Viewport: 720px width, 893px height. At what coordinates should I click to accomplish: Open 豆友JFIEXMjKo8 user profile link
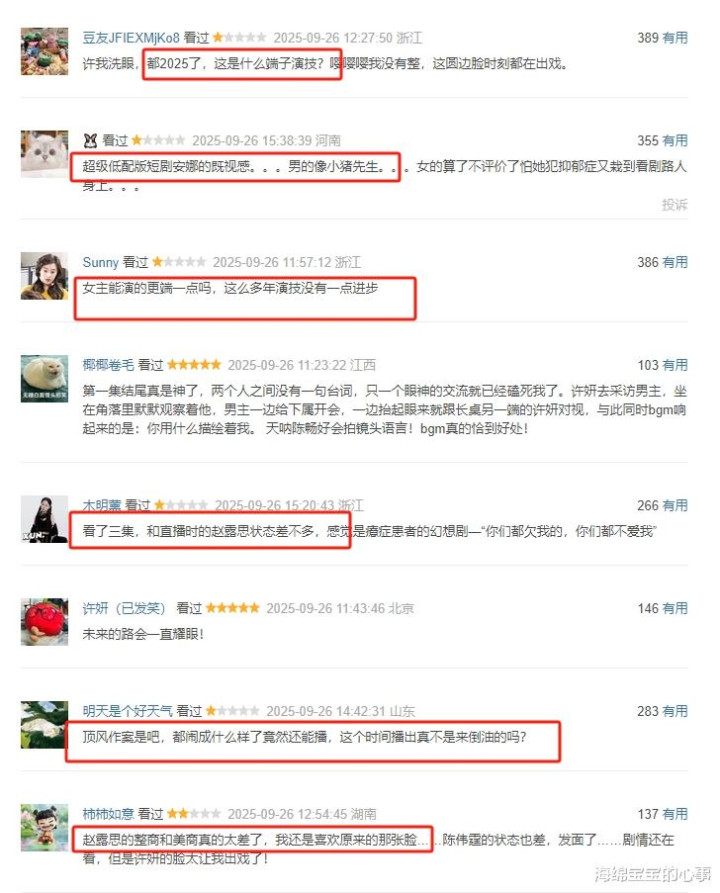pos(131,38)
